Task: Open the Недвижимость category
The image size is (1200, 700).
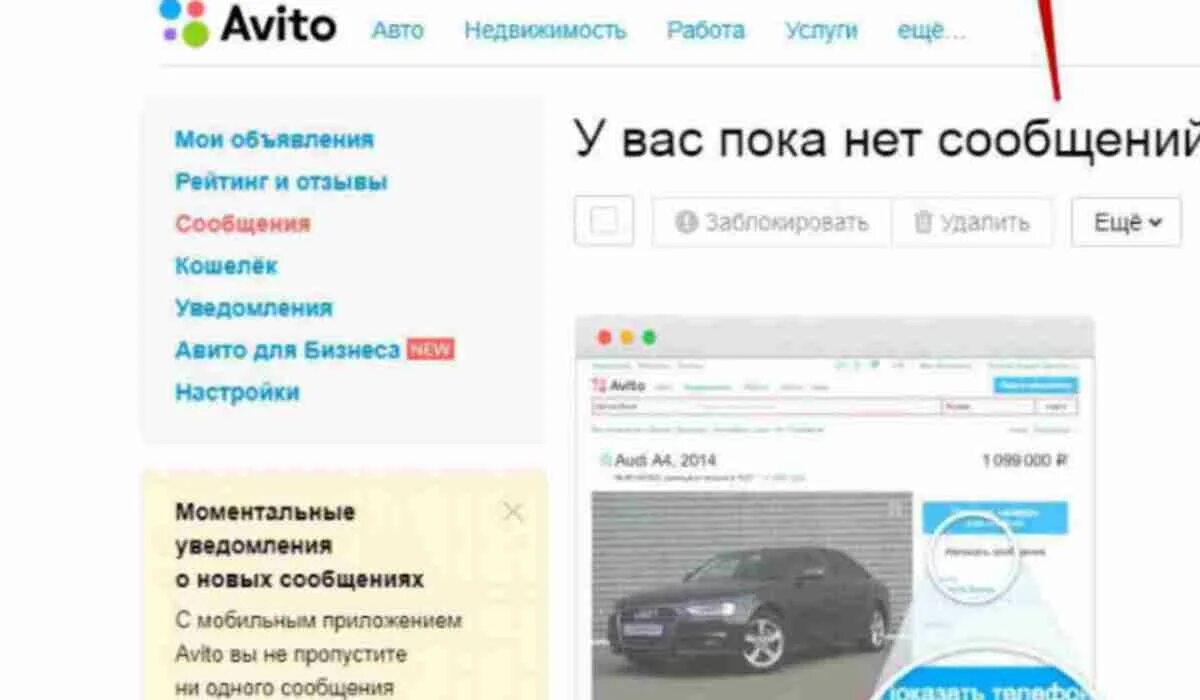Action: (545, 31)
